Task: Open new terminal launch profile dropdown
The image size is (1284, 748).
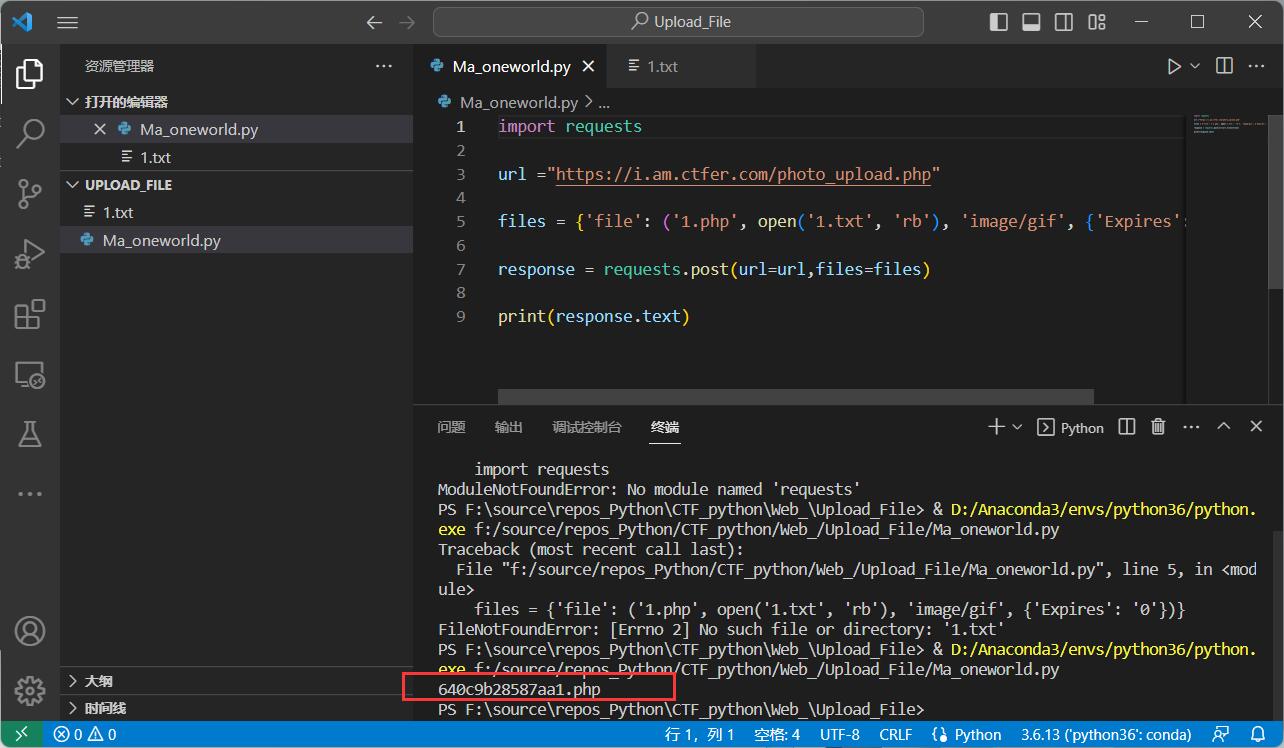Action: [1017, 427]
